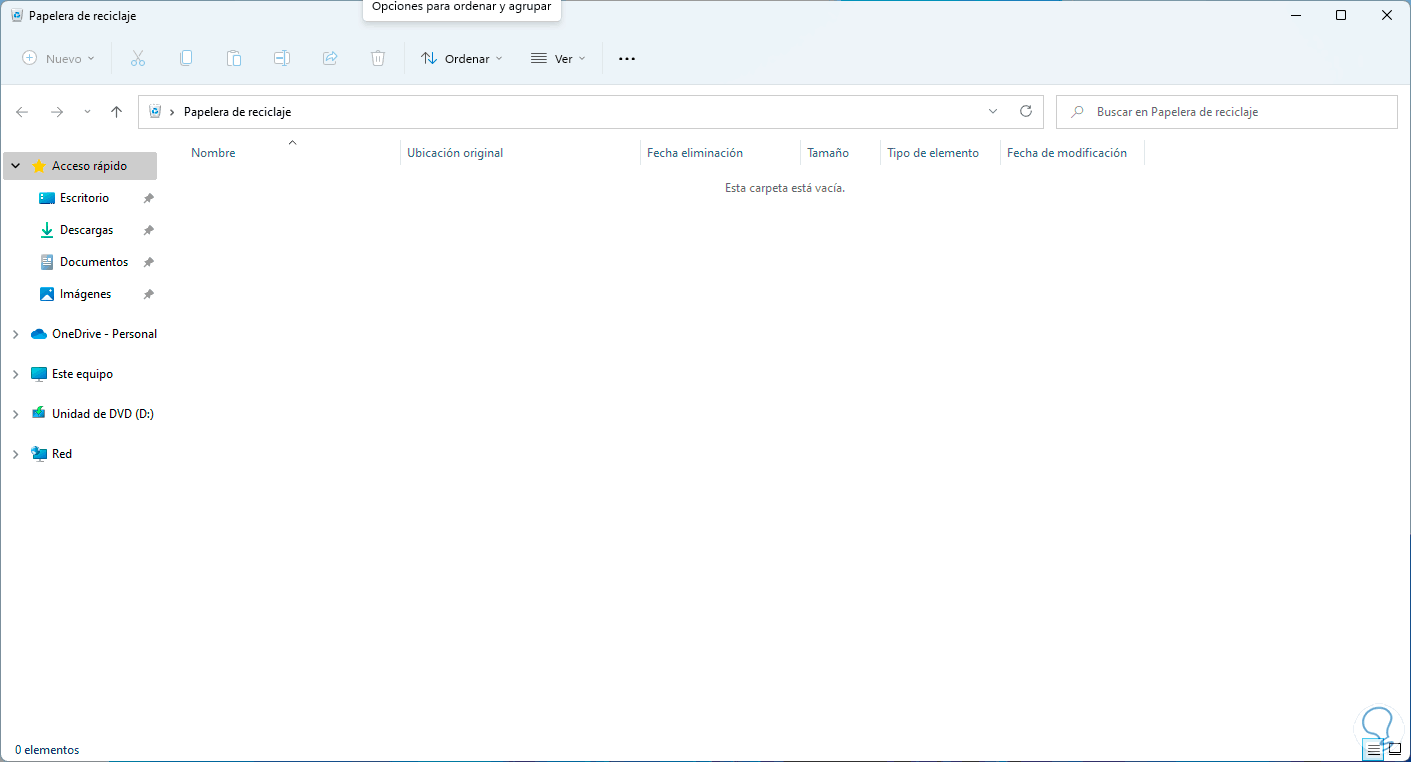Minimize the Papelera de reciclaje window

1294,15
